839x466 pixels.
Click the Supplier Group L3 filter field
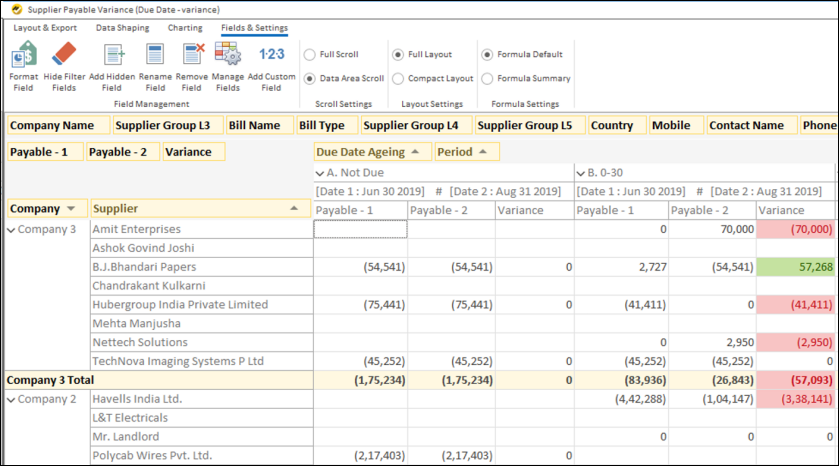(x=163, y=126)
